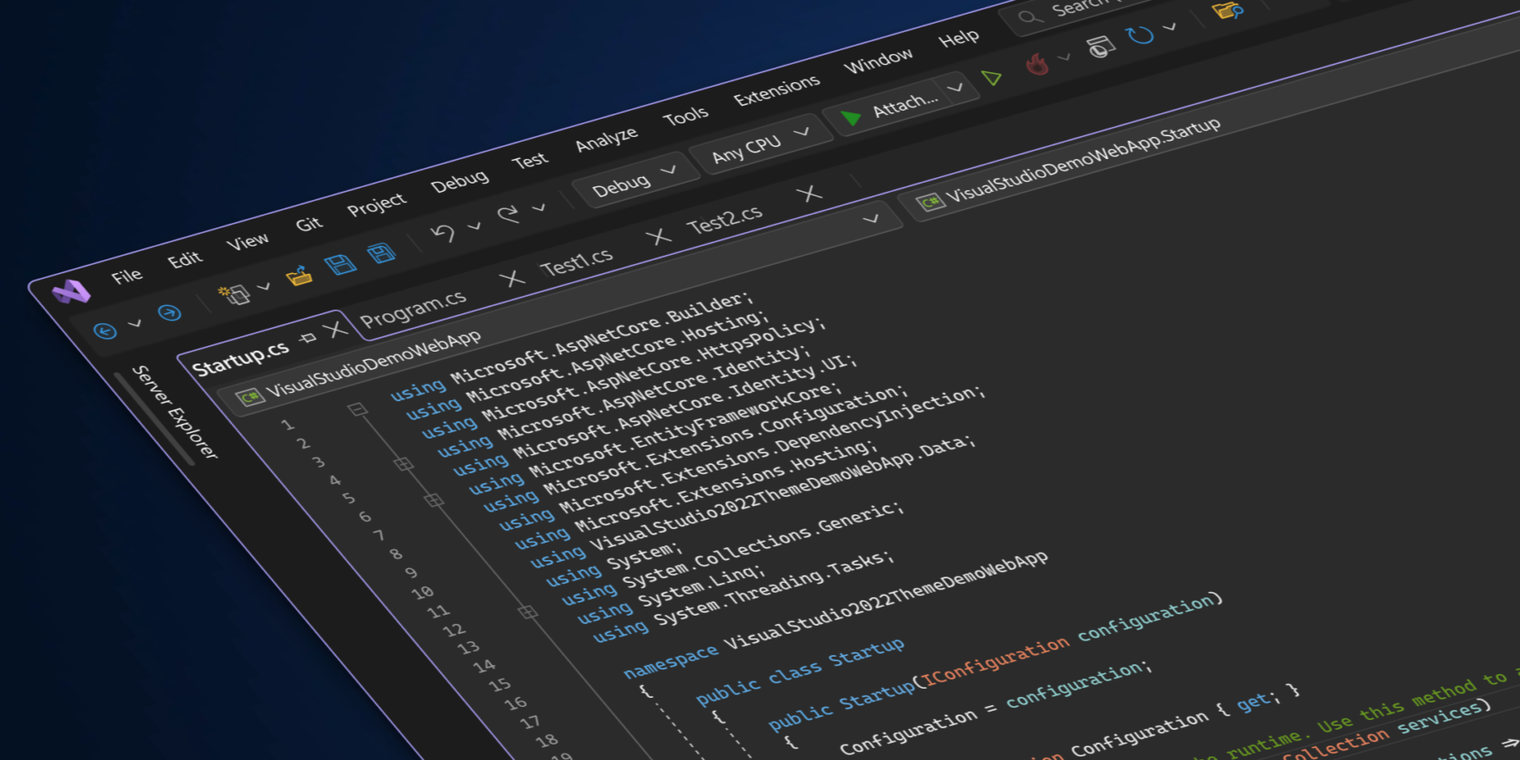
Task: Click the Save All toolbar icon
Action: point(381,252)
